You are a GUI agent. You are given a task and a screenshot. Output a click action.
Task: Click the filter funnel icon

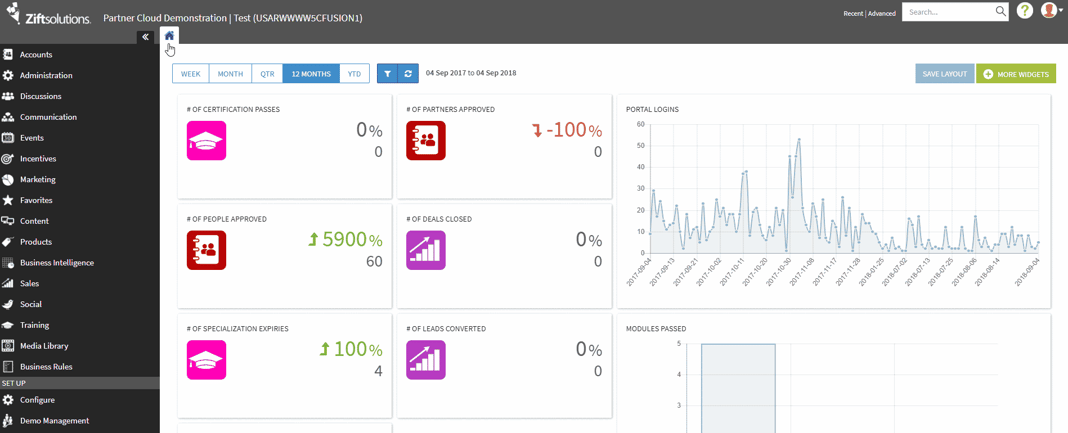[x=387, y=74]
